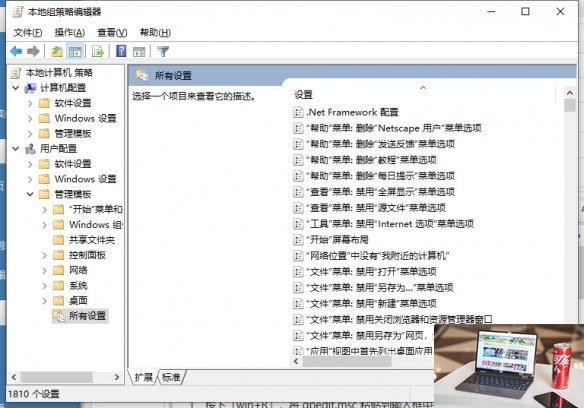Viewport: 584px width, 408px height.
Task: Click the tree pane scroll-left arrow
Action: pyautogui.click(x=14, y=377)
